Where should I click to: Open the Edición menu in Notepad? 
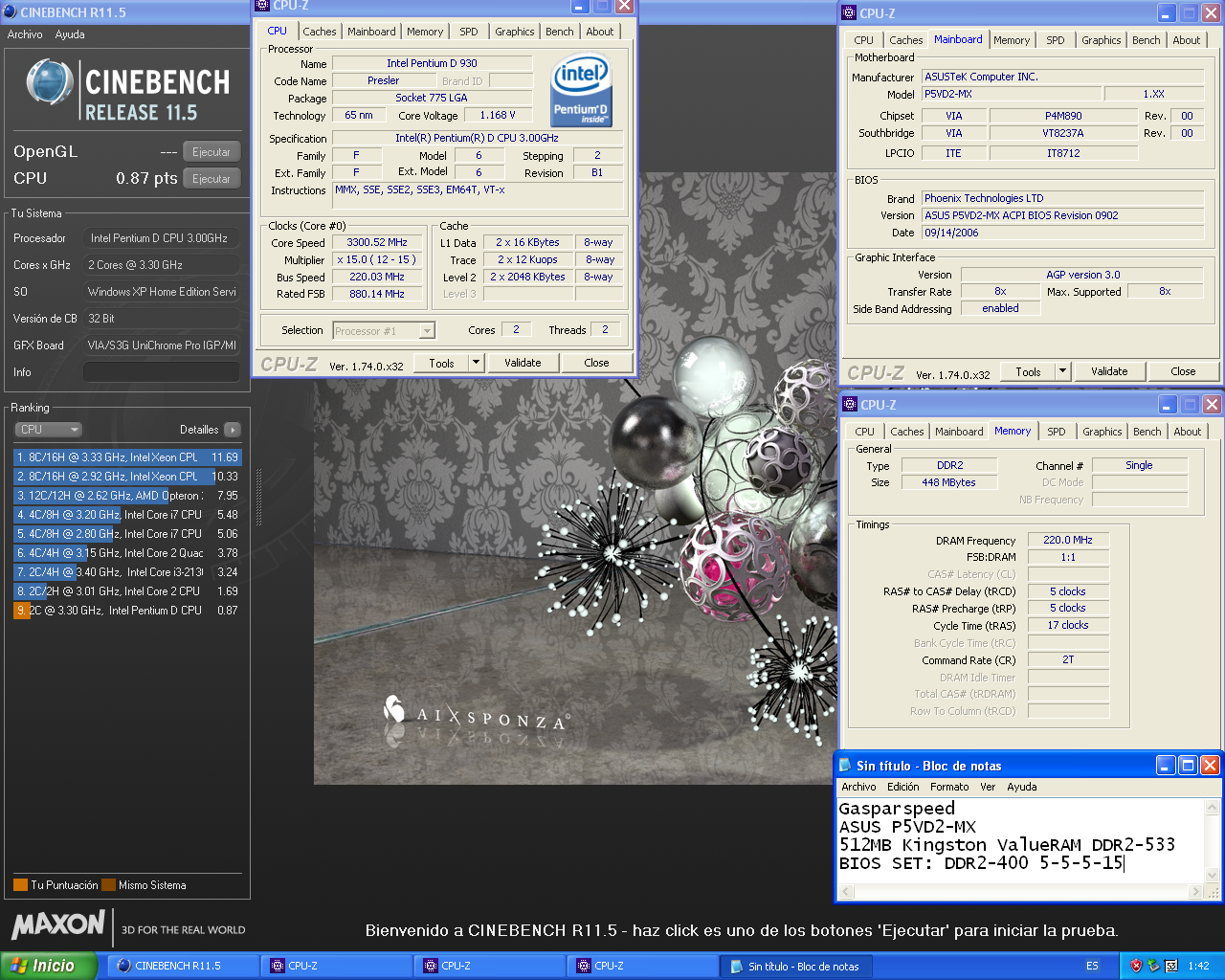(x=902, y=787)
